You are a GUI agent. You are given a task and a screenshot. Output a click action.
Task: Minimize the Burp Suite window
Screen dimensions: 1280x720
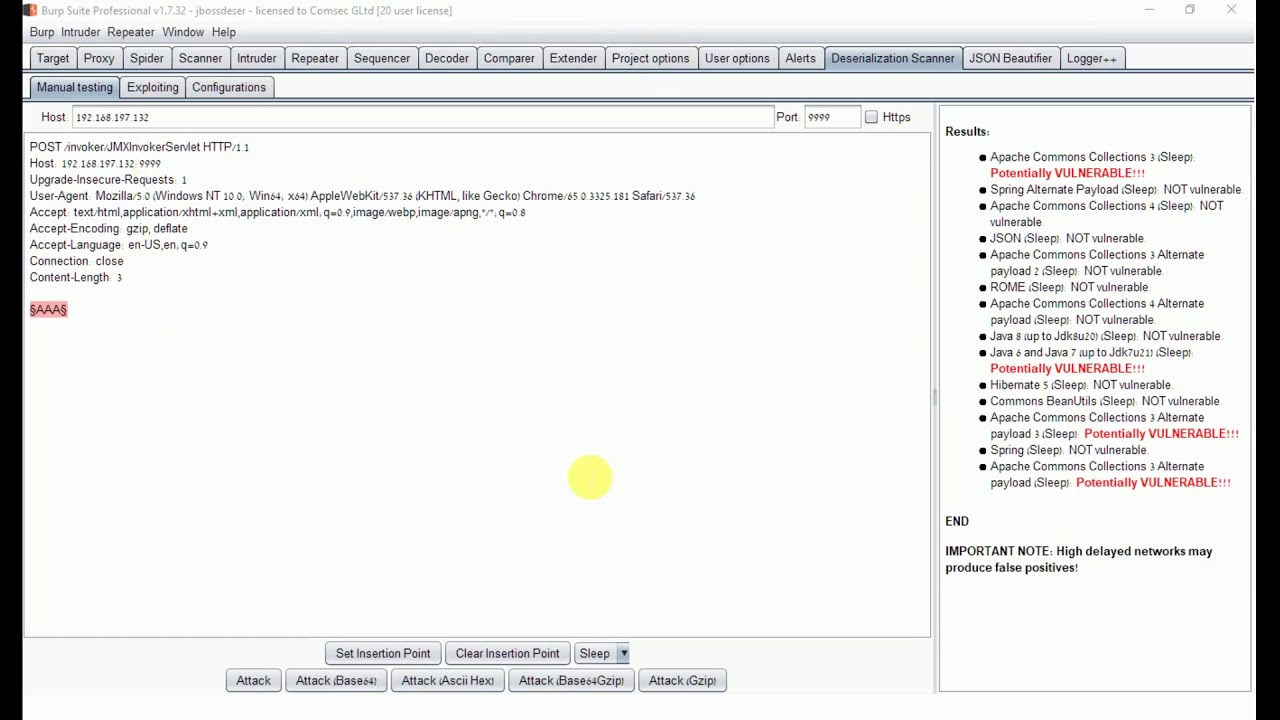pos(1149,10)
